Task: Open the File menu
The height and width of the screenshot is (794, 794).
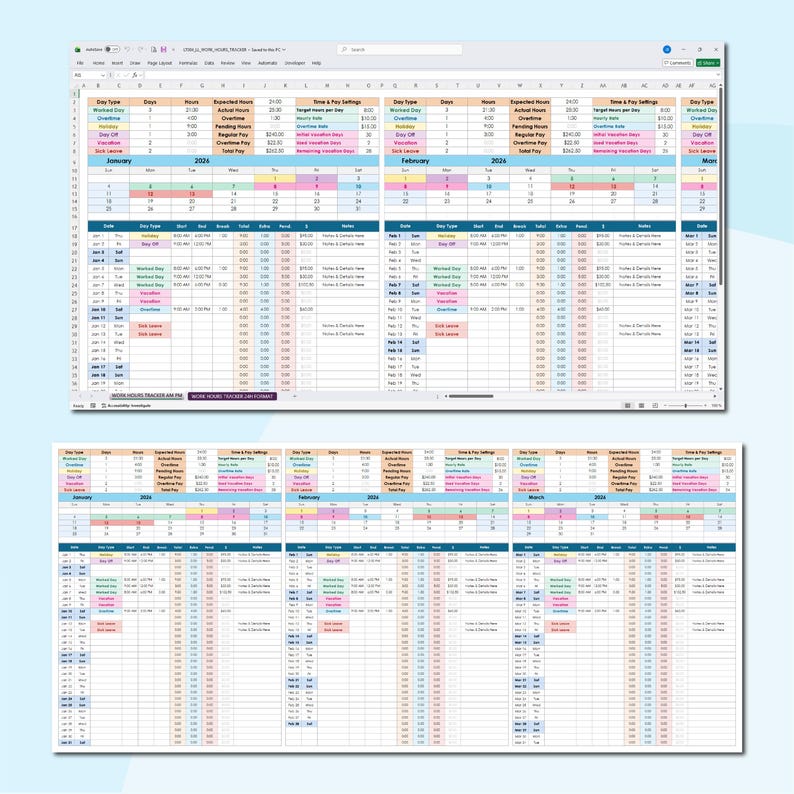Action: tap(80, 63)
